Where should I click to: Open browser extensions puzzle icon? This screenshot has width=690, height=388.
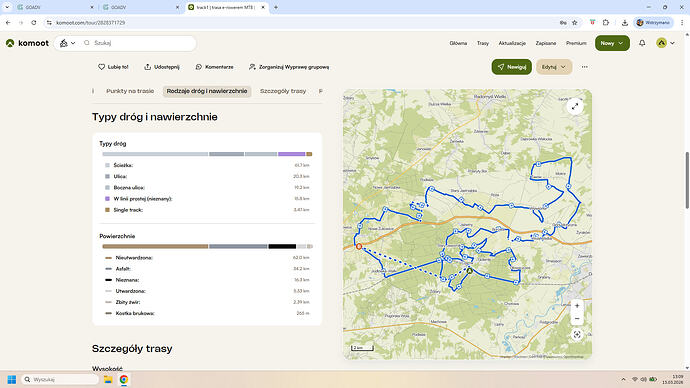(606, 22)
